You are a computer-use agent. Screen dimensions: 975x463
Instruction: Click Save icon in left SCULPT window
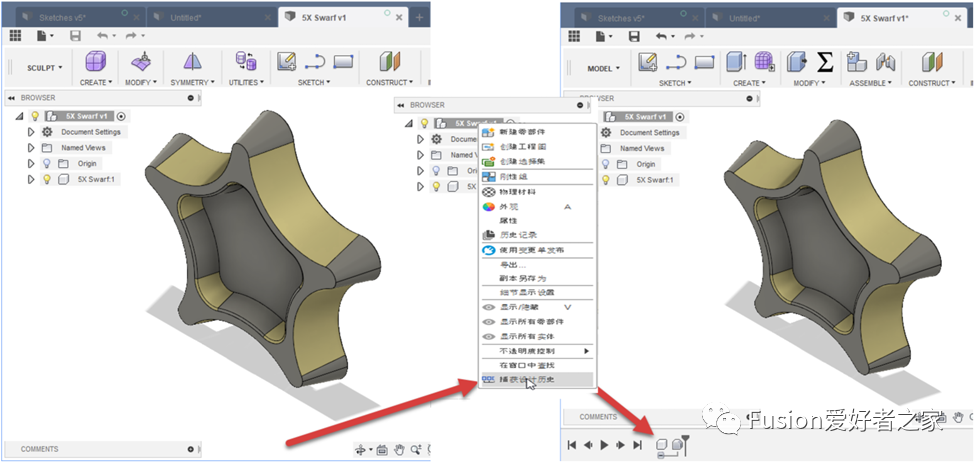(x=75, y=36)
